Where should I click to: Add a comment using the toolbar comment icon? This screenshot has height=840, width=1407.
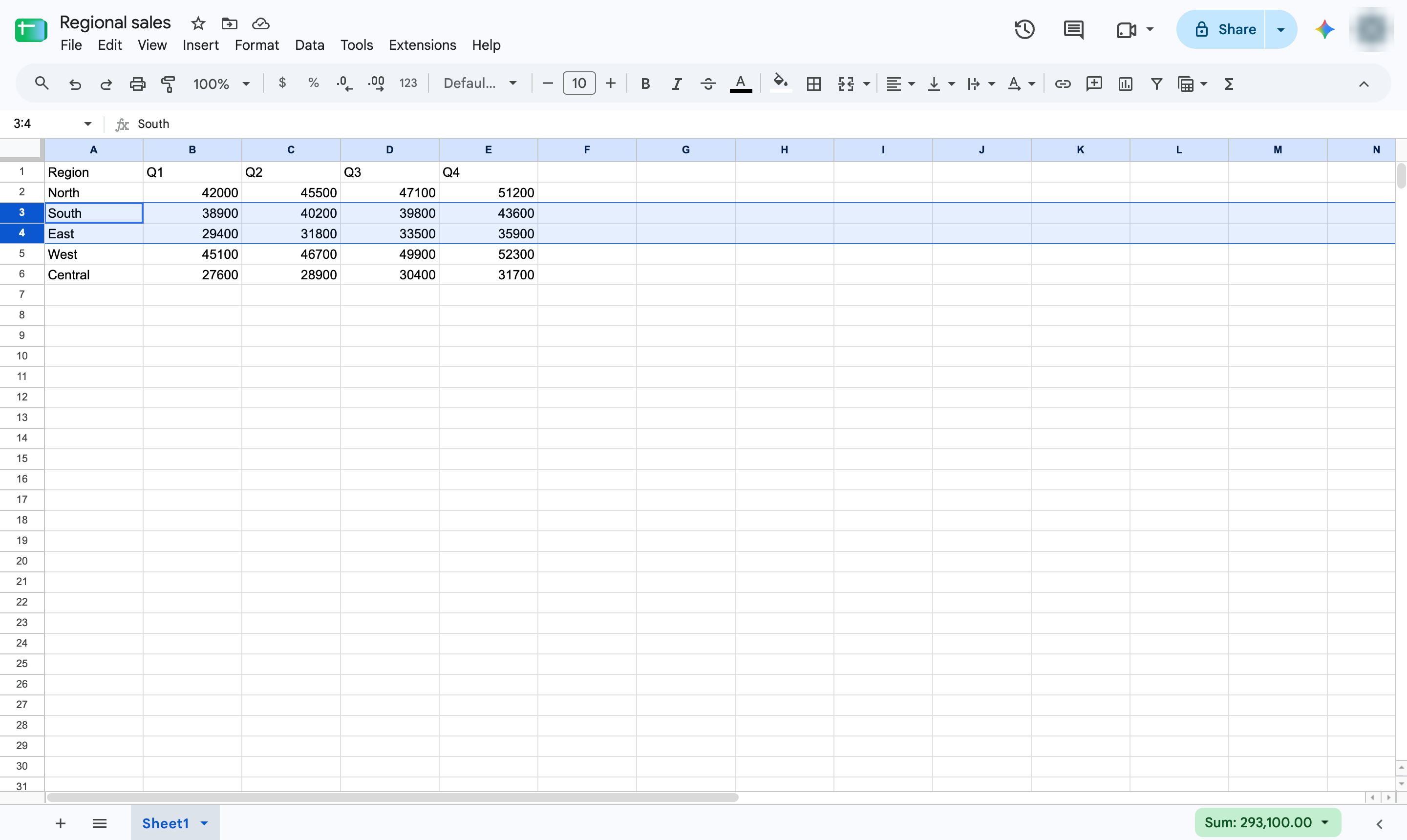pyautogui.click(x=1094, y=84)
